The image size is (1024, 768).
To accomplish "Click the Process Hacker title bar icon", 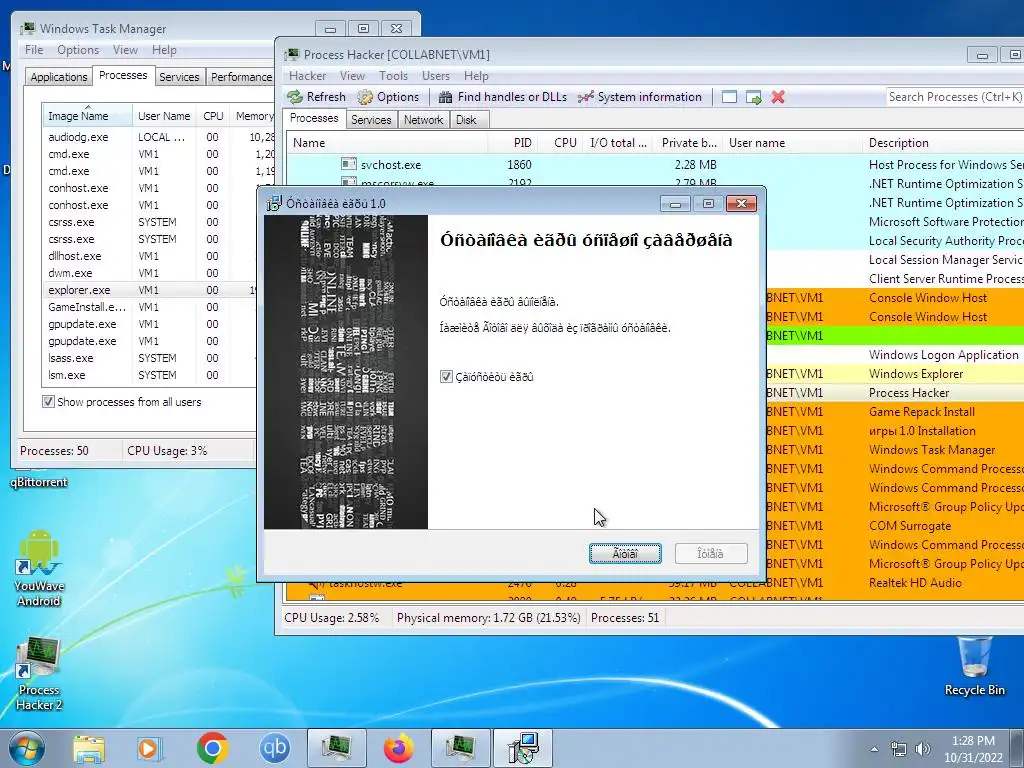I will [x=292, y=55].
